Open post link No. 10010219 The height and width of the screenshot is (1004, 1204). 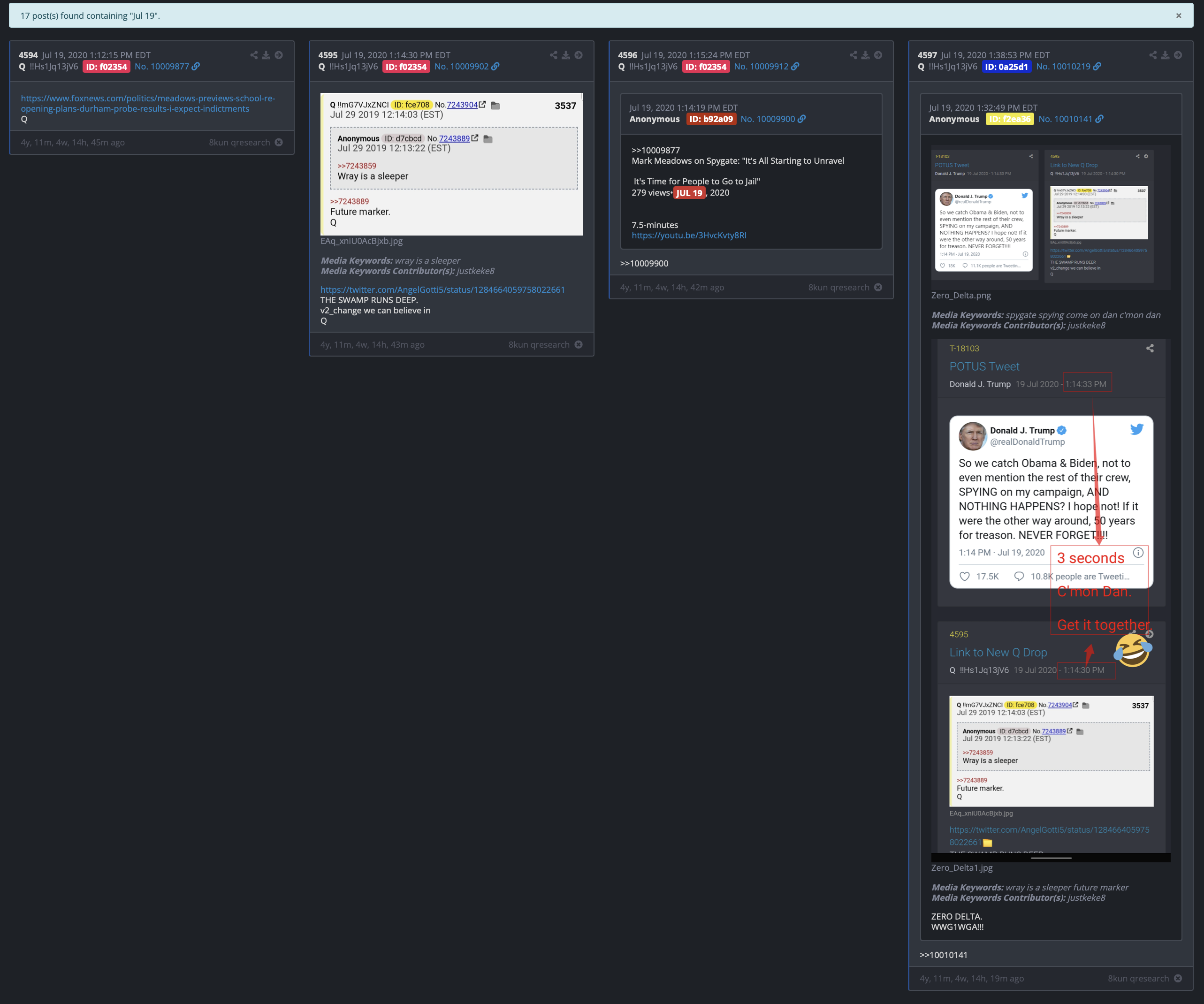coord(1063,67)
